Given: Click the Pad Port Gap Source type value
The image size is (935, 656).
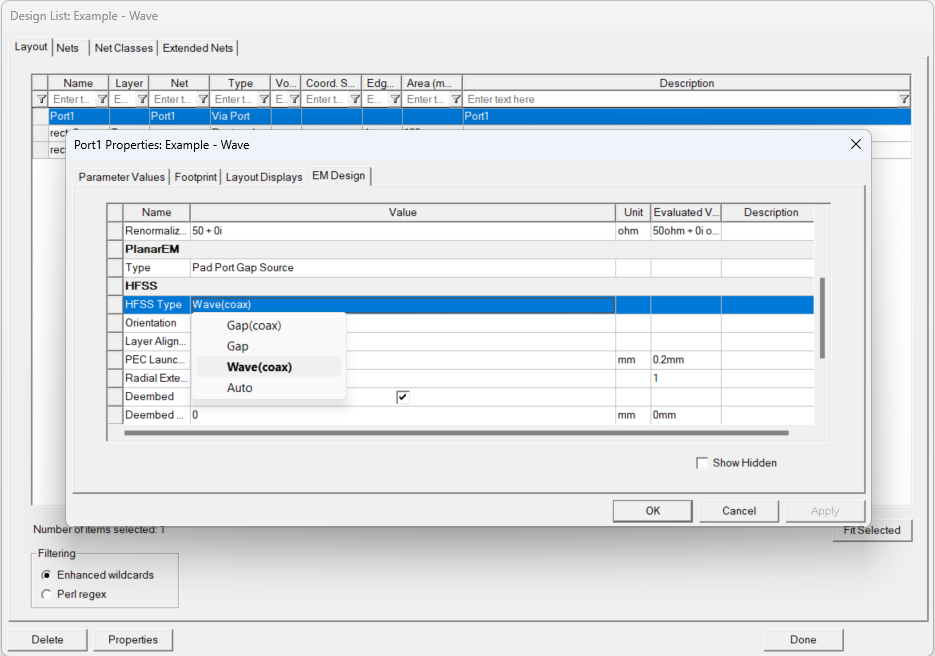Looking at the screenshot, I should coord(403,268).
